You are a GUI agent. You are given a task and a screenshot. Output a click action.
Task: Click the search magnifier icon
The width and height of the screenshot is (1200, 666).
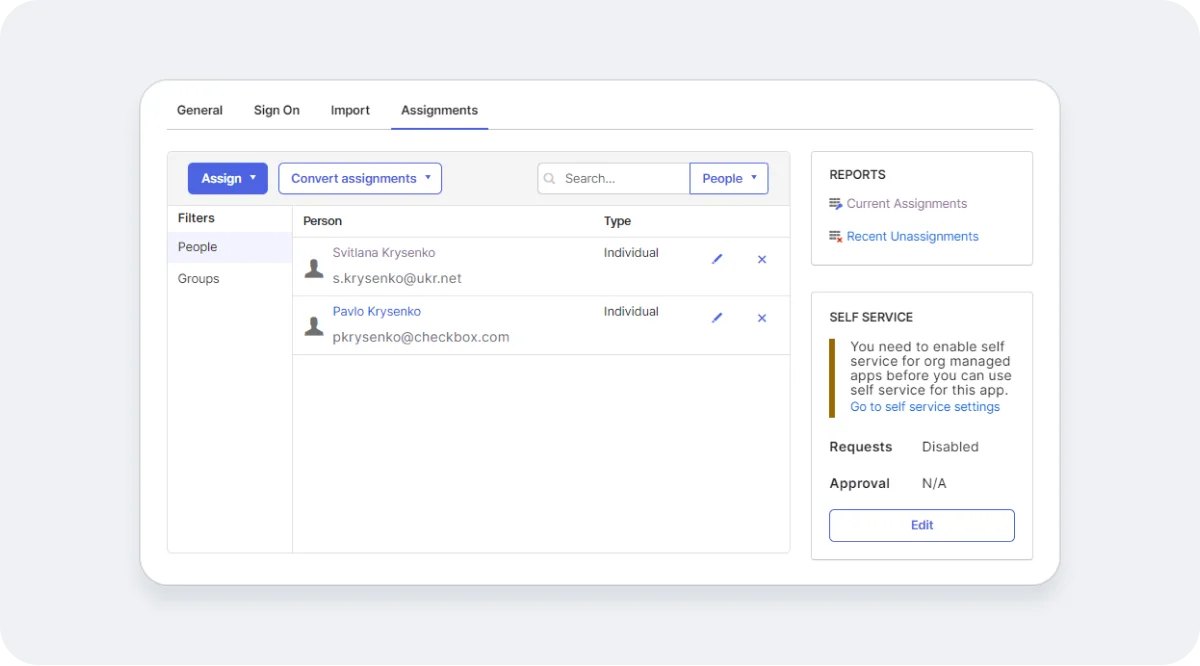[549, 178]
